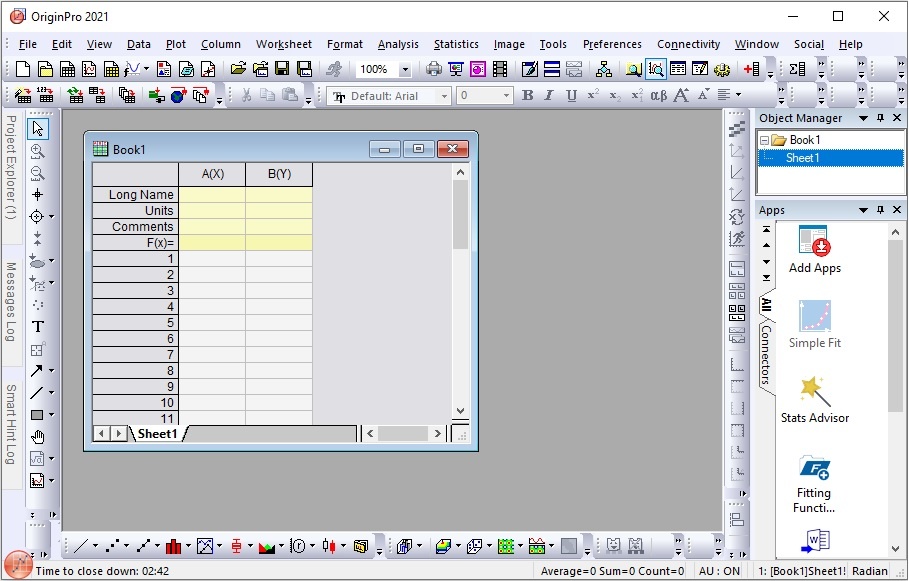This screenshot has height=581, width=909.
Task: Select the Zoom In magnifier tool
Action: pos(38,151)
